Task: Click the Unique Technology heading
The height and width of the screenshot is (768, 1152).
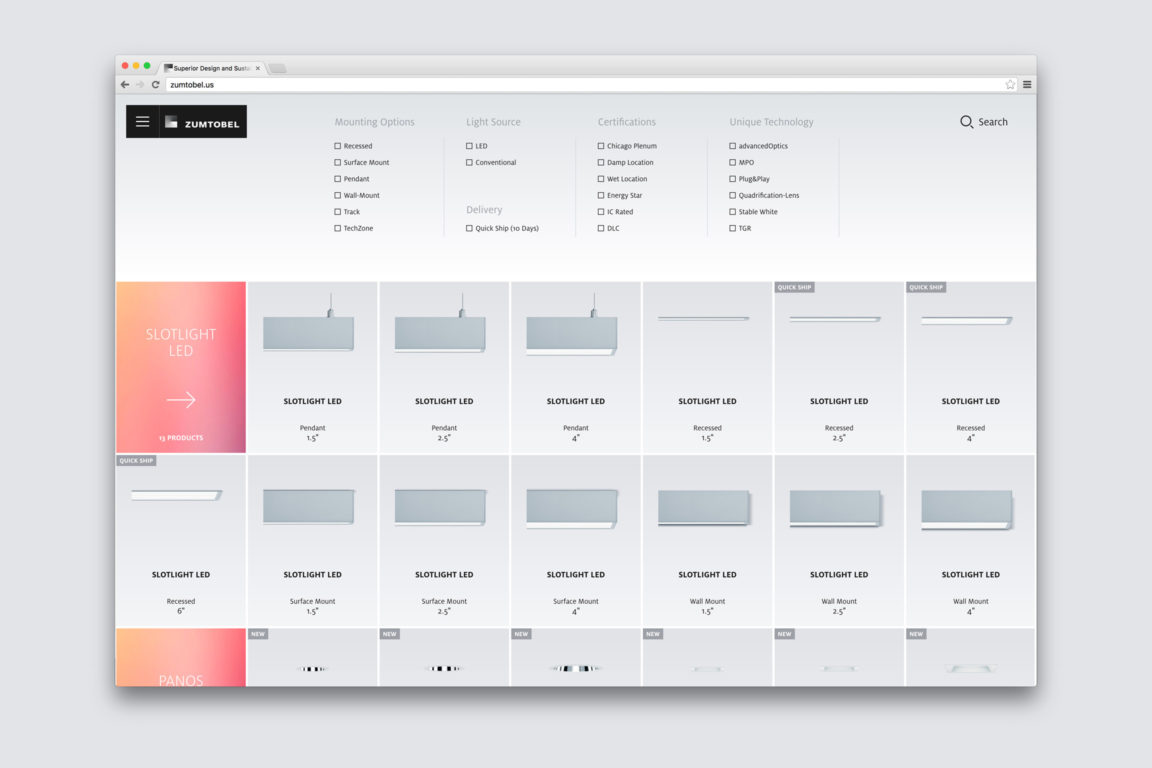Action: (x=771, y=122)
